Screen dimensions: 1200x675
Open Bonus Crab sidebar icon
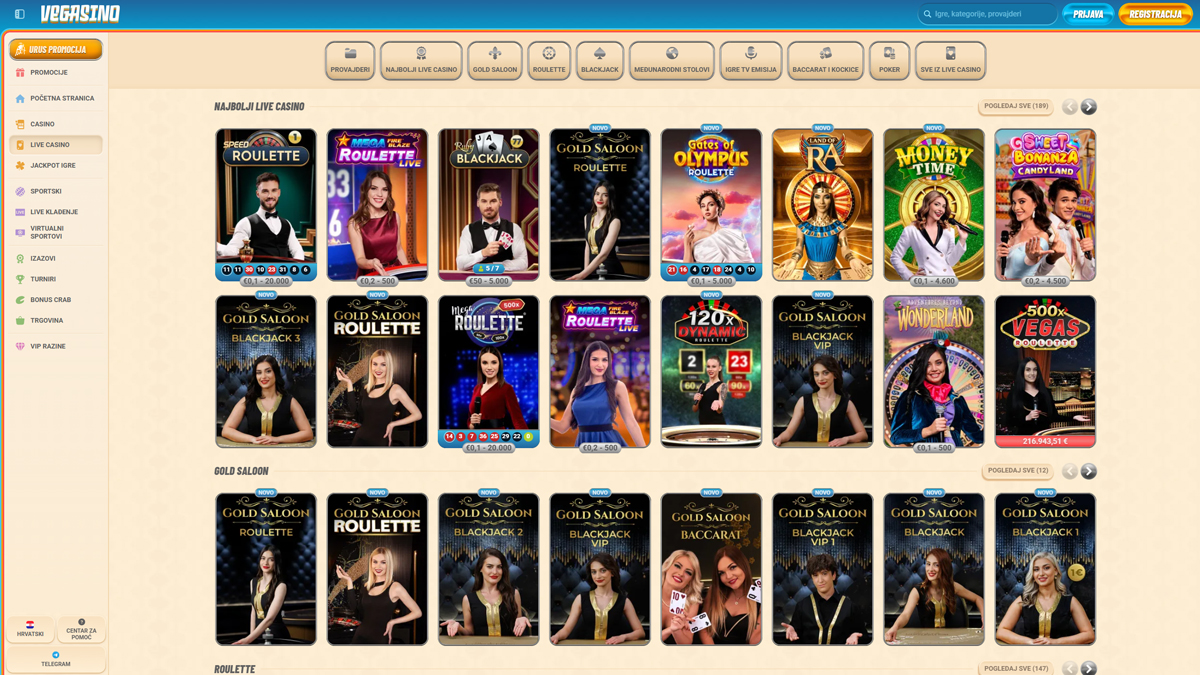20,300
